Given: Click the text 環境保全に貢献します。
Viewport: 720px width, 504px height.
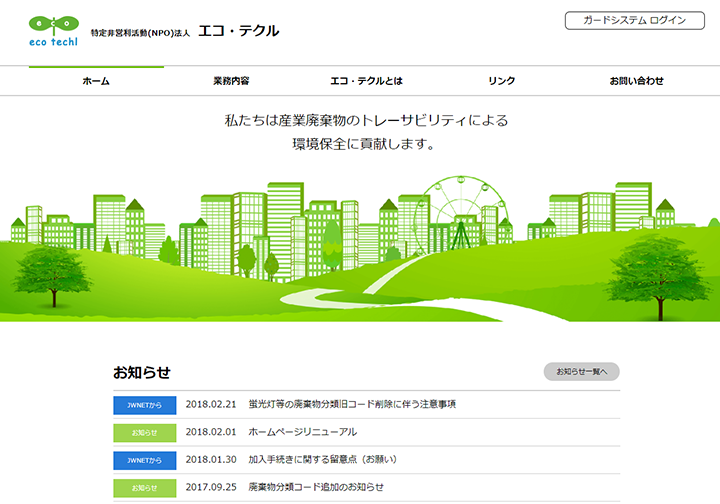Looking at the screenshot, I should (x=363, y=144).
